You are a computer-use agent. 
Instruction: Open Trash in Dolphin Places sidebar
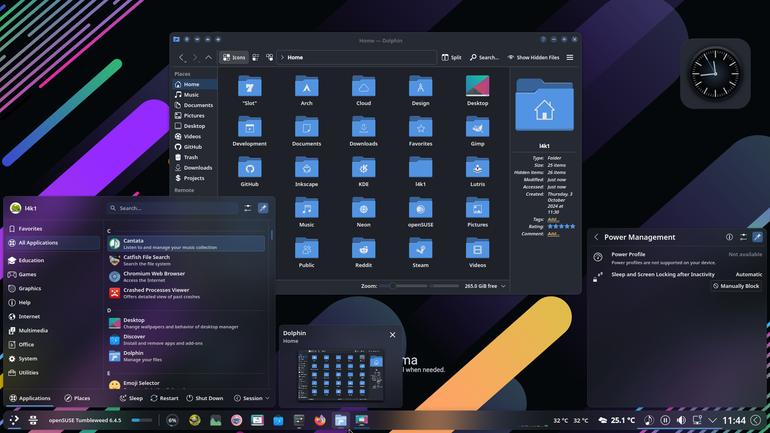(x=194, y=157)
